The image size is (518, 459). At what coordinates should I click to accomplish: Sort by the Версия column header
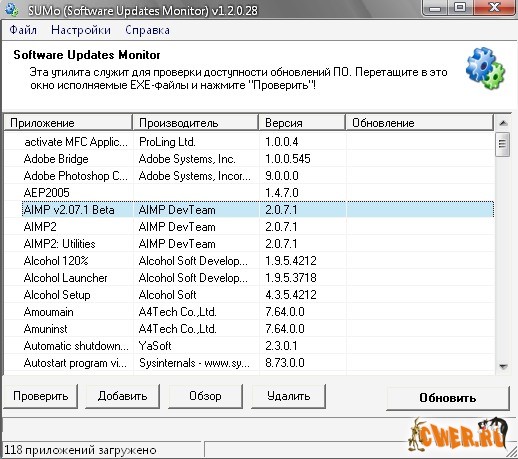[302, 123]
